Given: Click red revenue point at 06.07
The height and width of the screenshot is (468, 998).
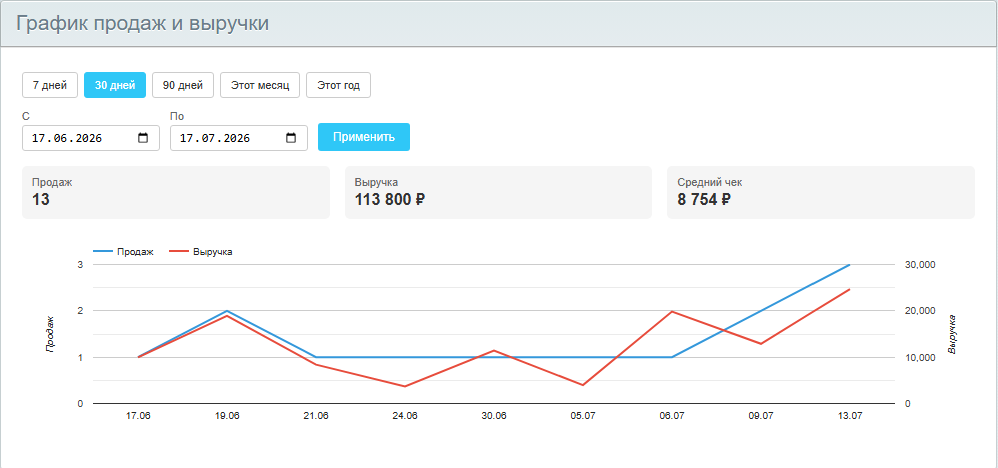Looking at the screenshot, I should (672, 311).
